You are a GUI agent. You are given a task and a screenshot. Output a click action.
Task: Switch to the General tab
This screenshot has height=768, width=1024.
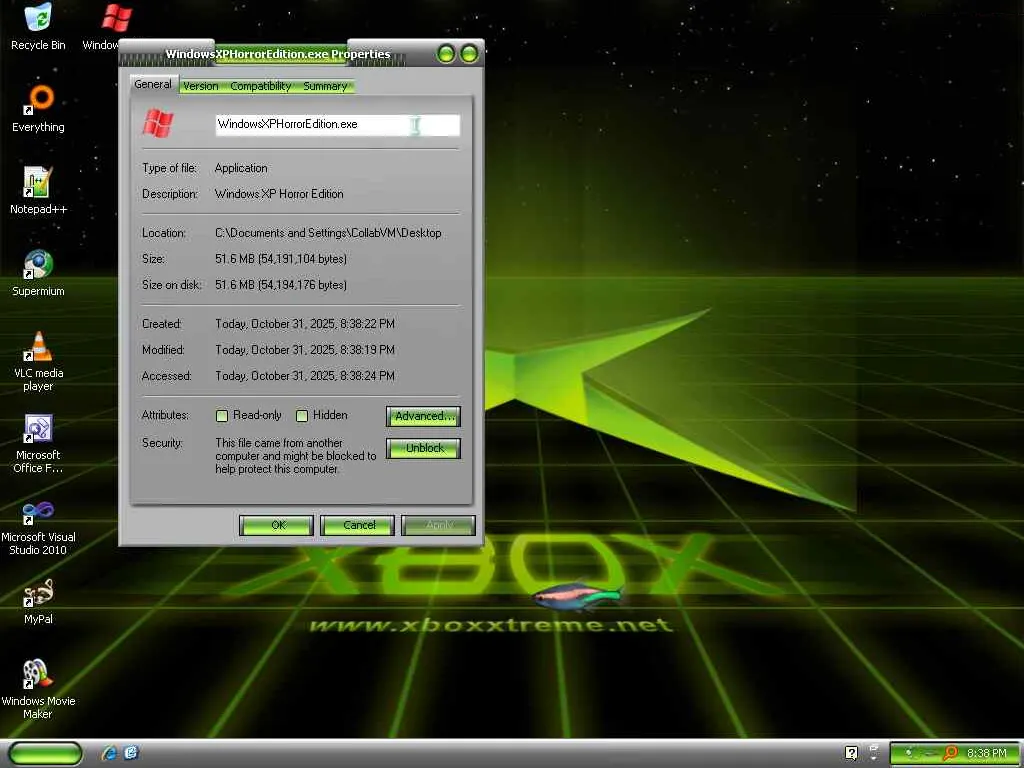pos(153,84)
